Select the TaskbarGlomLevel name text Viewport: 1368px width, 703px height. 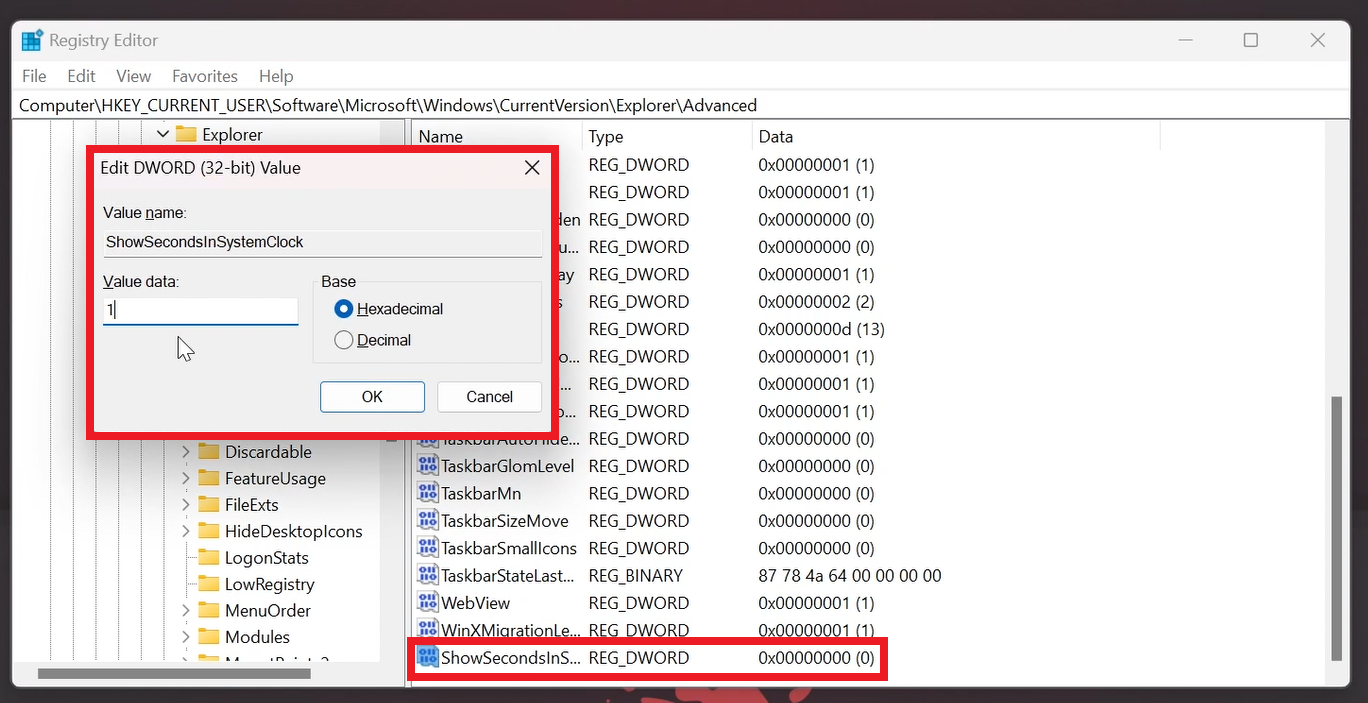508,466
